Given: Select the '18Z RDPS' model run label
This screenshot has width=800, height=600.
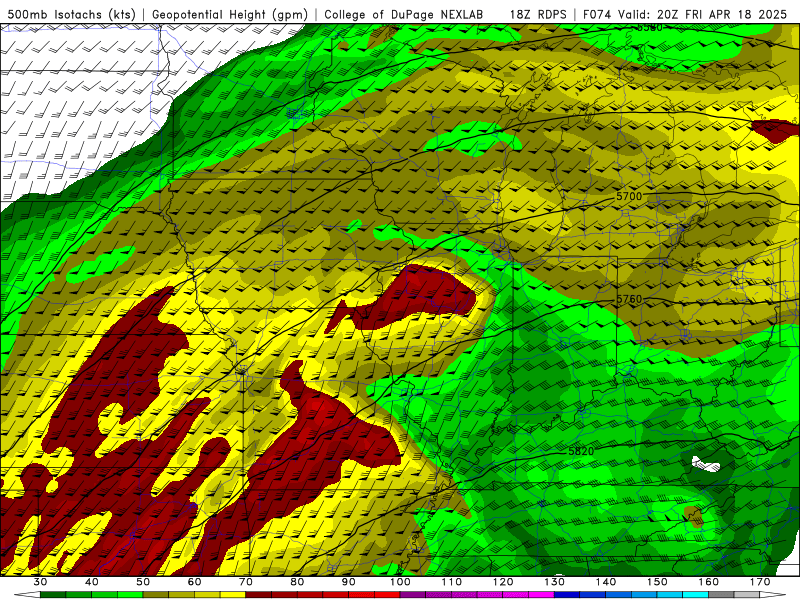Looking at the screenshot, I should [538, 14].
